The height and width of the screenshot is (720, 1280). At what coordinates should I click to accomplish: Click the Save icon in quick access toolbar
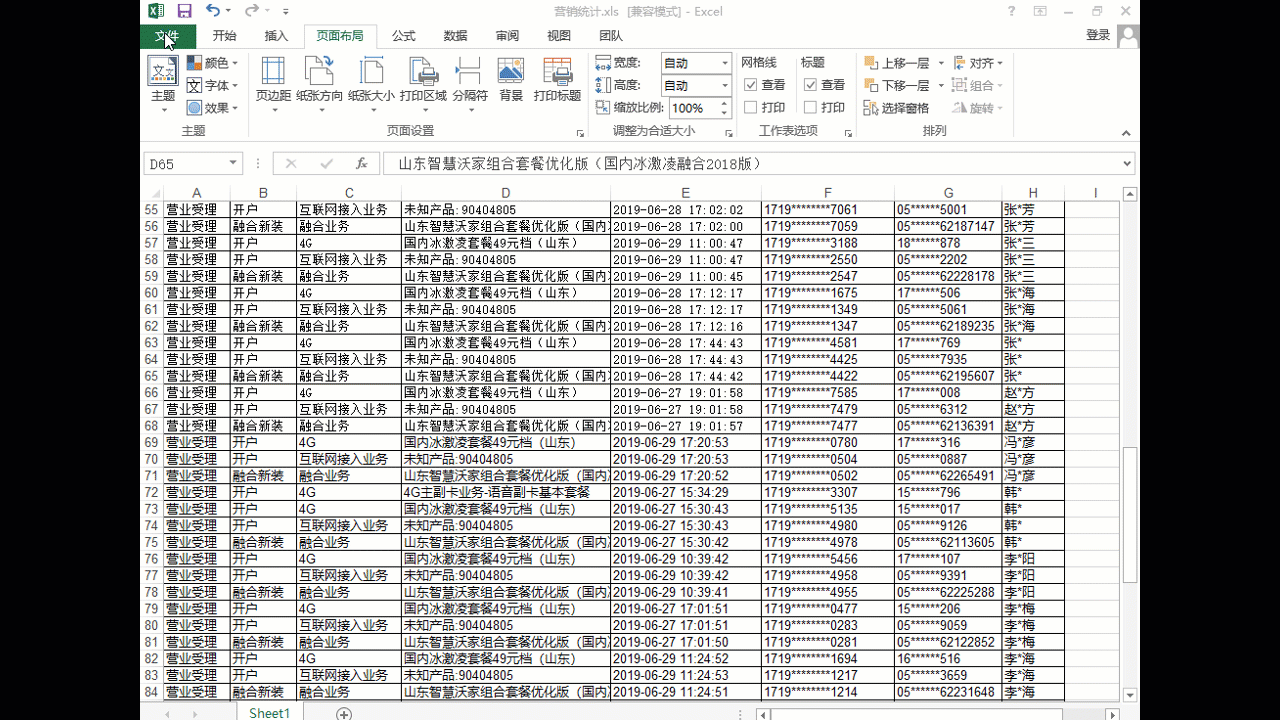pyautogui.click(x=184, y=11)
